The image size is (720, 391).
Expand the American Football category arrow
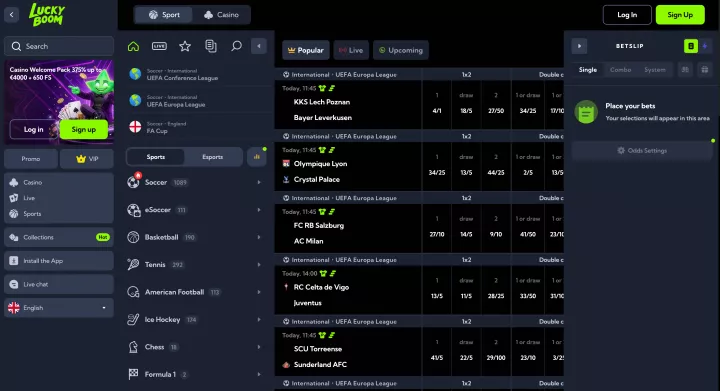tap(259, 292)
